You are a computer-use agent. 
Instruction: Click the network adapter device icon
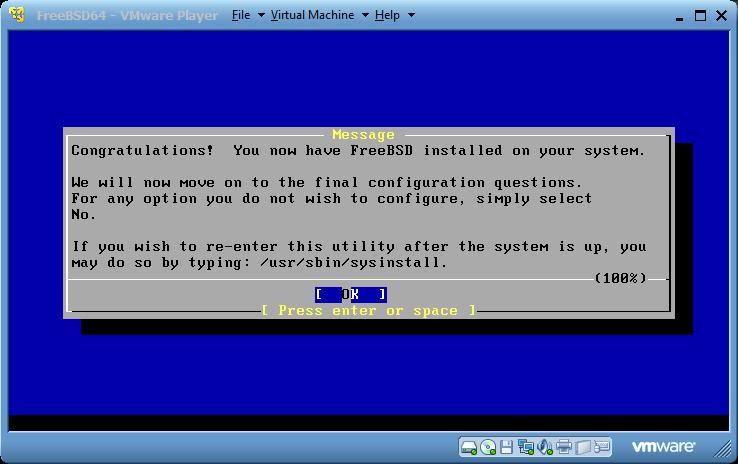[525, 447]
